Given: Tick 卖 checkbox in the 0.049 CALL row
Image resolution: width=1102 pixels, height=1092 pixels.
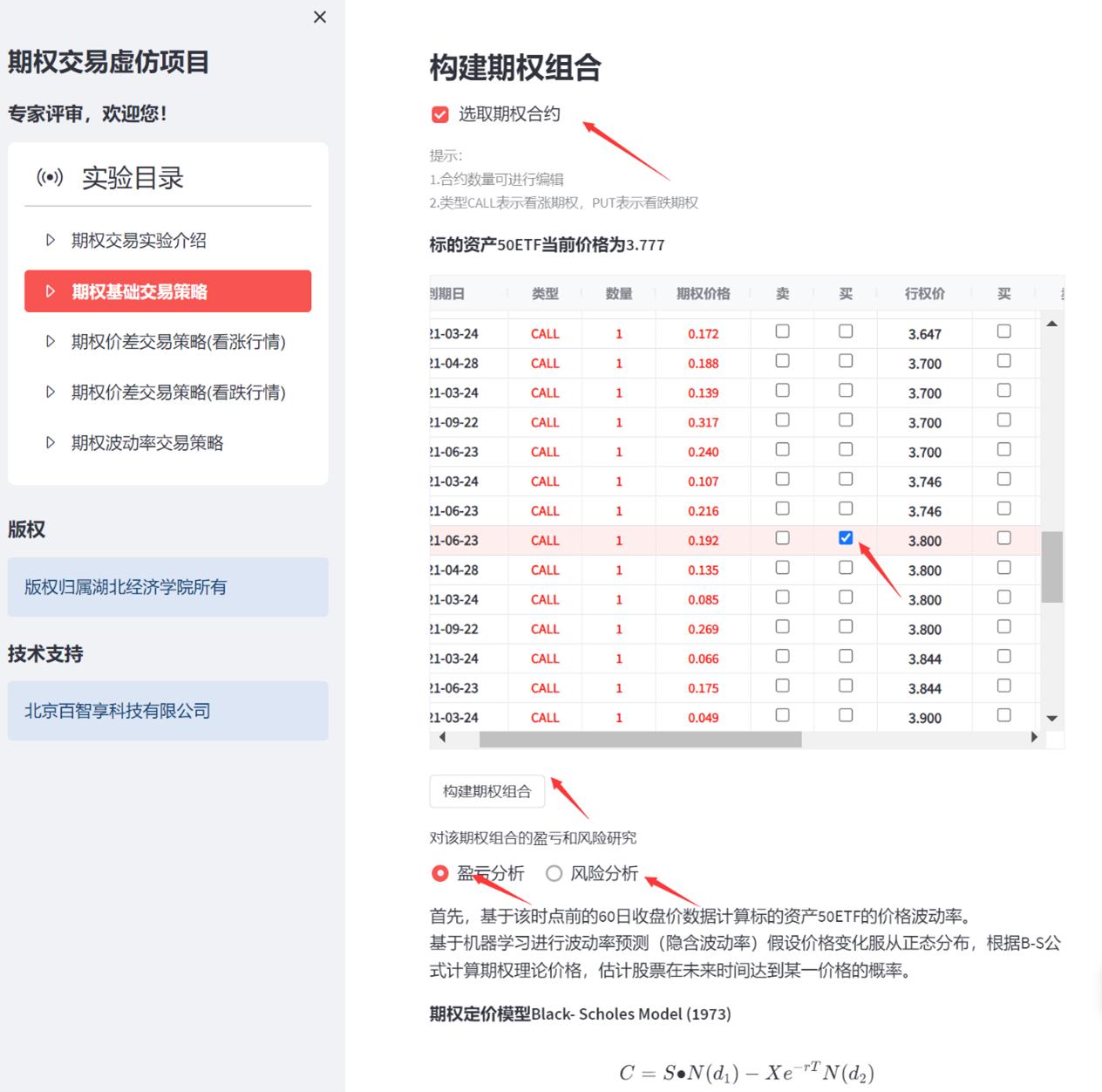Looking at the screenshot, I should click(782, 715).
